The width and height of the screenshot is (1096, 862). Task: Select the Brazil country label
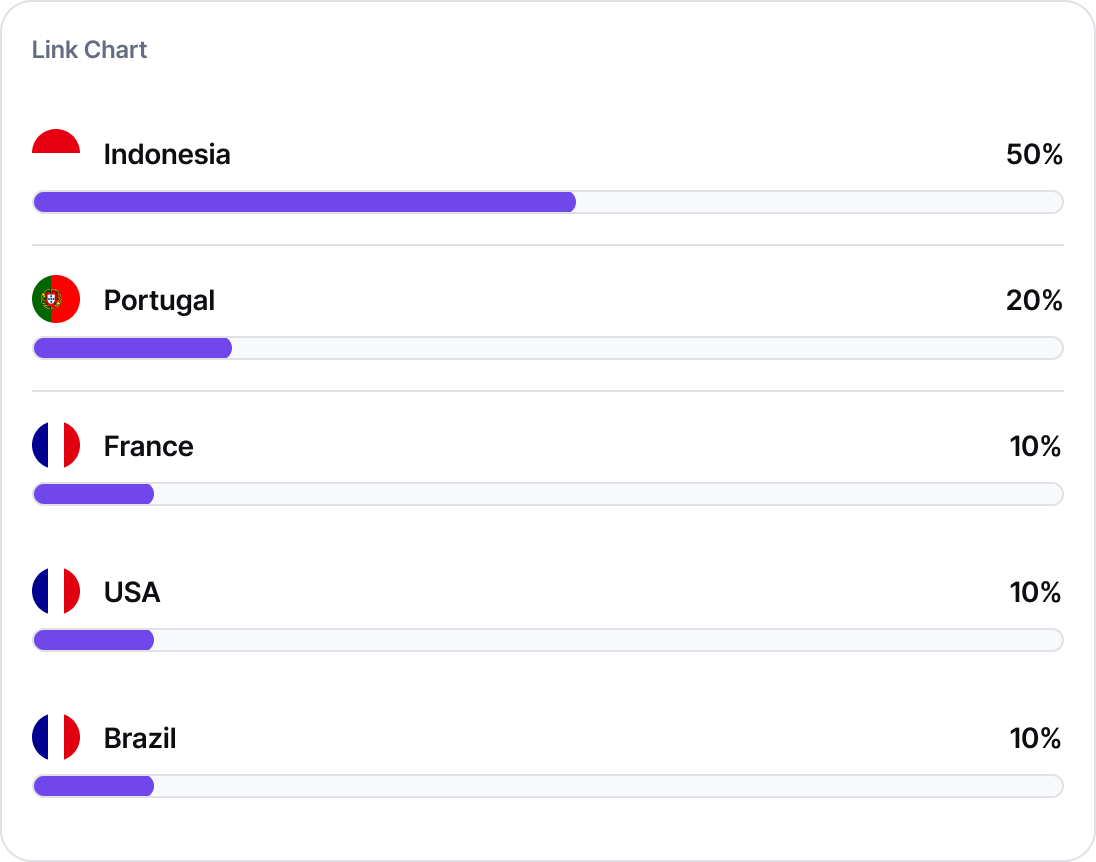click(x=140, y=738)
